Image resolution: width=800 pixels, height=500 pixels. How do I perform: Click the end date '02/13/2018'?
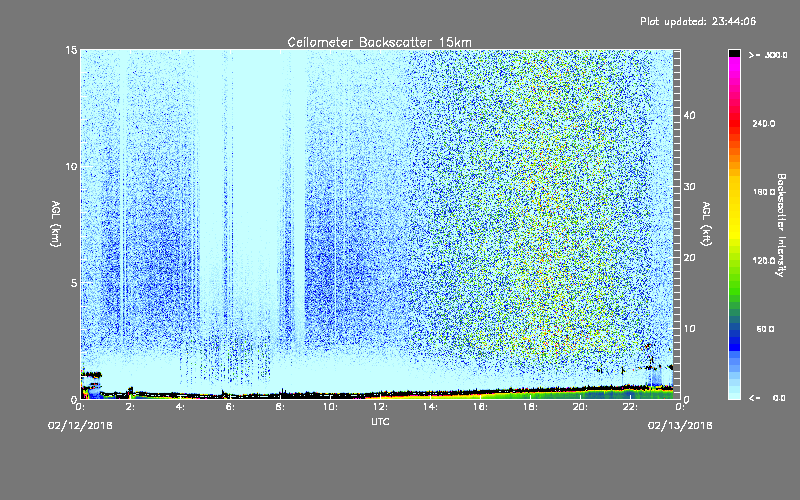[680, 426]
